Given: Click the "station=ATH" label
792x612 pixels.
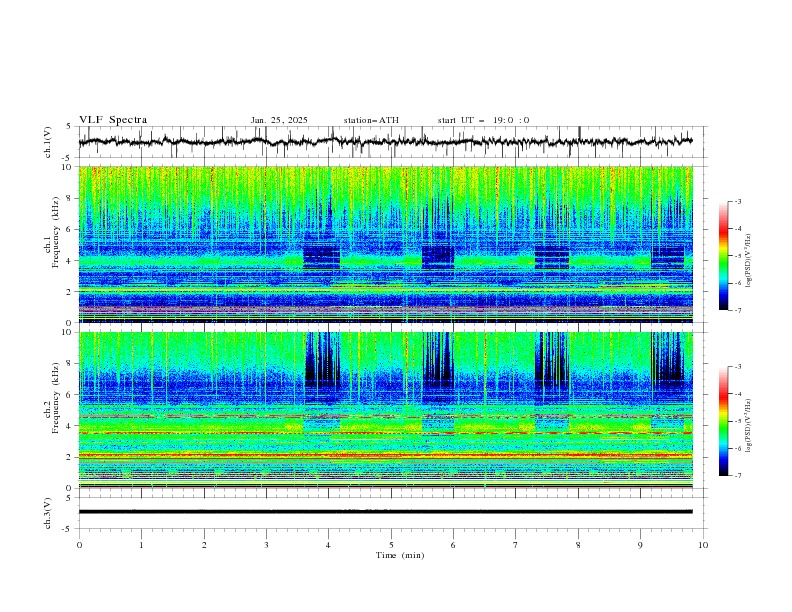Looking at the screenshot, I should click(371, 120).
